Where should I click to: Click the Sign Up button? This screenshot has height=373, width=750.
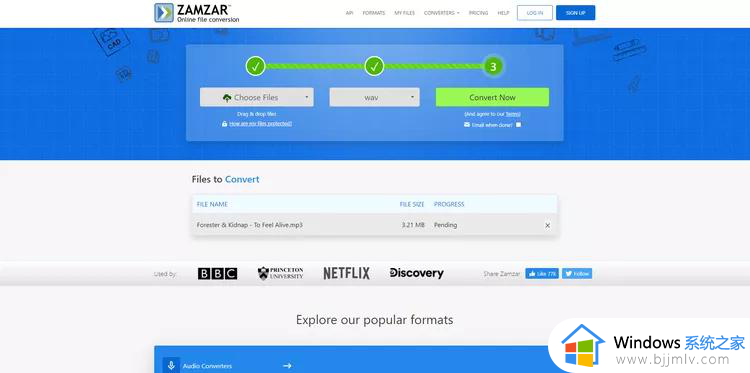pos(575,13)
